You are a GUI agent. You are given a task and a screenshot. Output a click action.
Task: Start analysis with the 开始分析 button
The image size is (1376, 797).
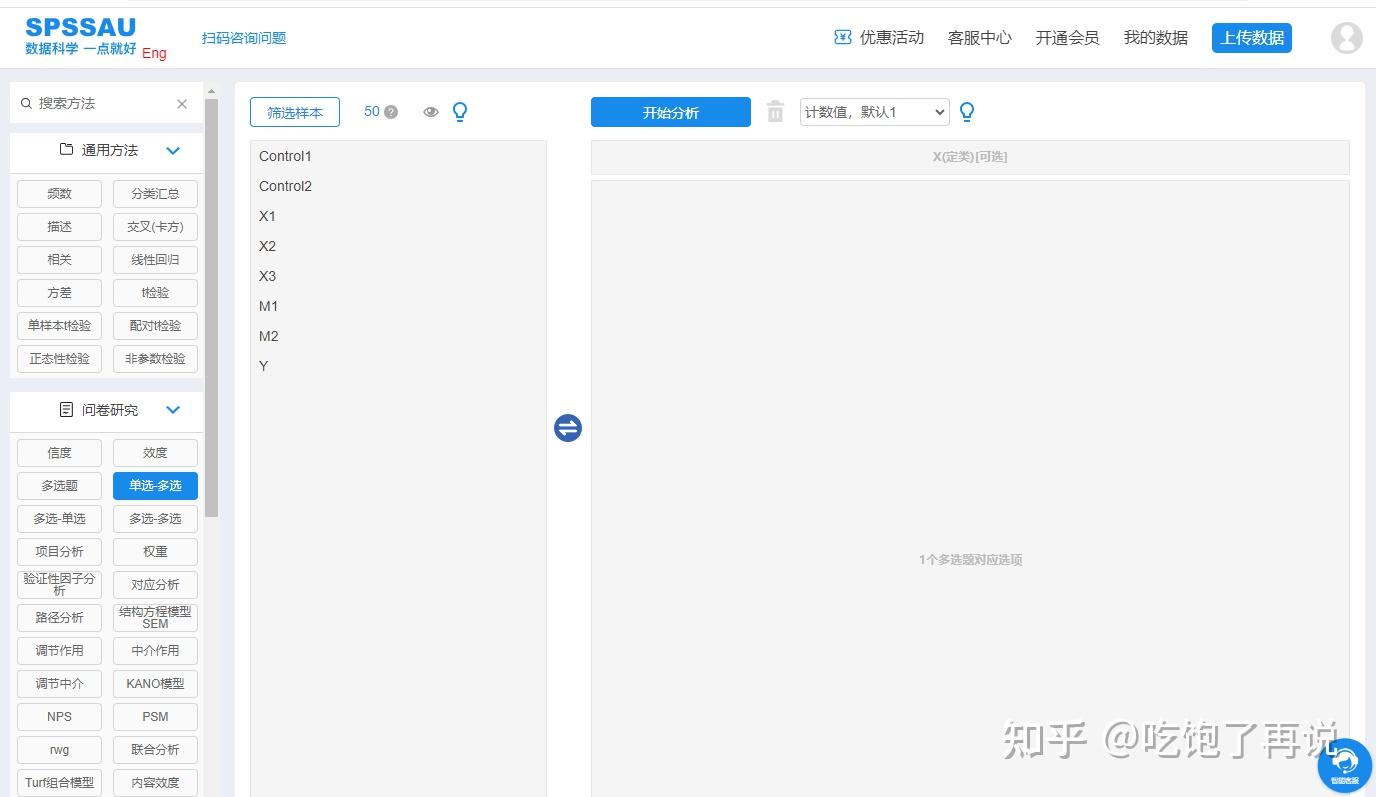click(x=670, y=112)
